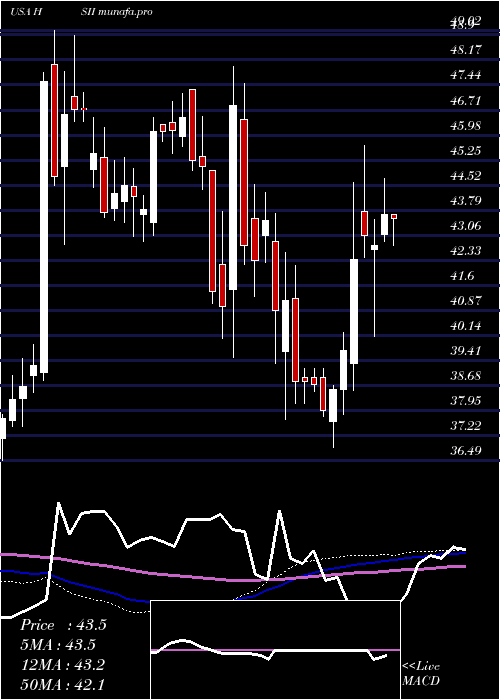Image resolution: width=500 pixels, height=700 pixels.
Task: Click the last small red candlestick
Action: [x=394, y=217]
